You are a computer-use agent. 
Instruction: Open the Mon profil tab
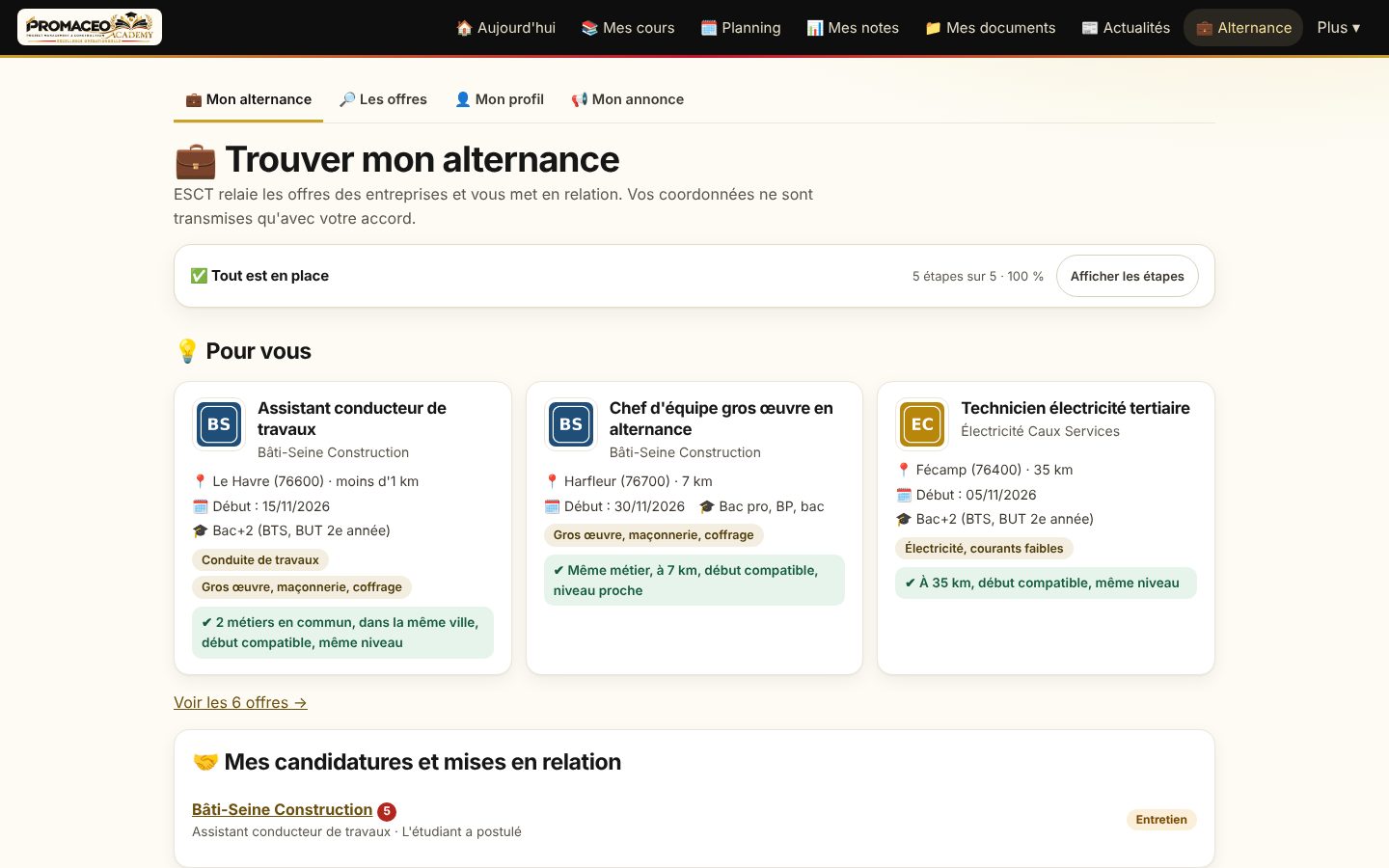coord(499,99)
